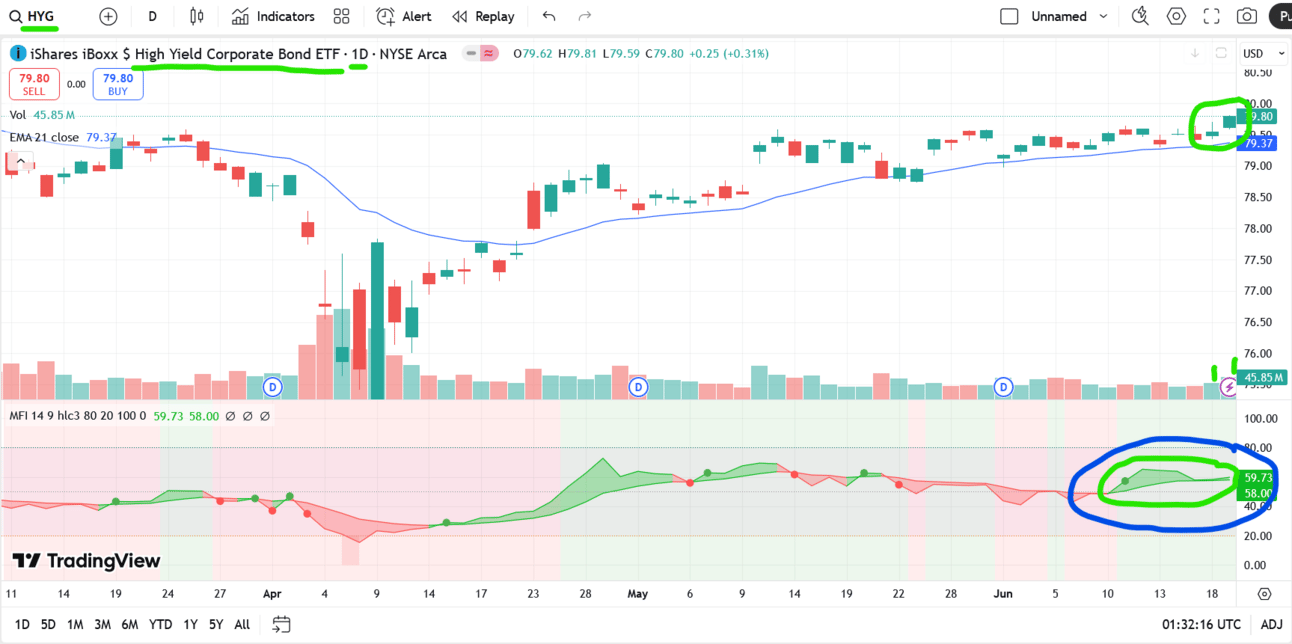Toggle ADJ dividend adjustment
This screenshot has width=1292, height=644.
[1271, 624]
